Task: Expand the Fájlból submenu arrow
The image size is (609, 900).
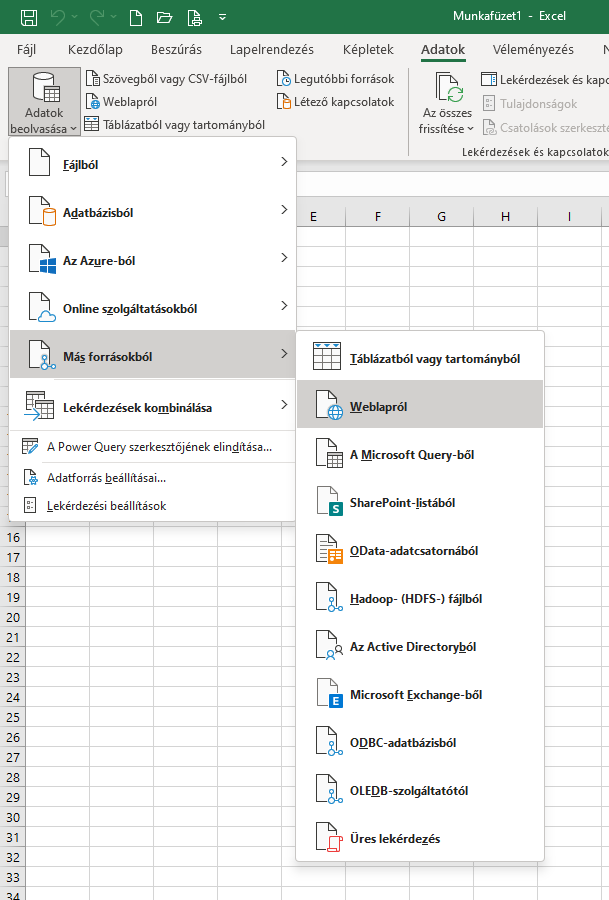Action: 284,162
